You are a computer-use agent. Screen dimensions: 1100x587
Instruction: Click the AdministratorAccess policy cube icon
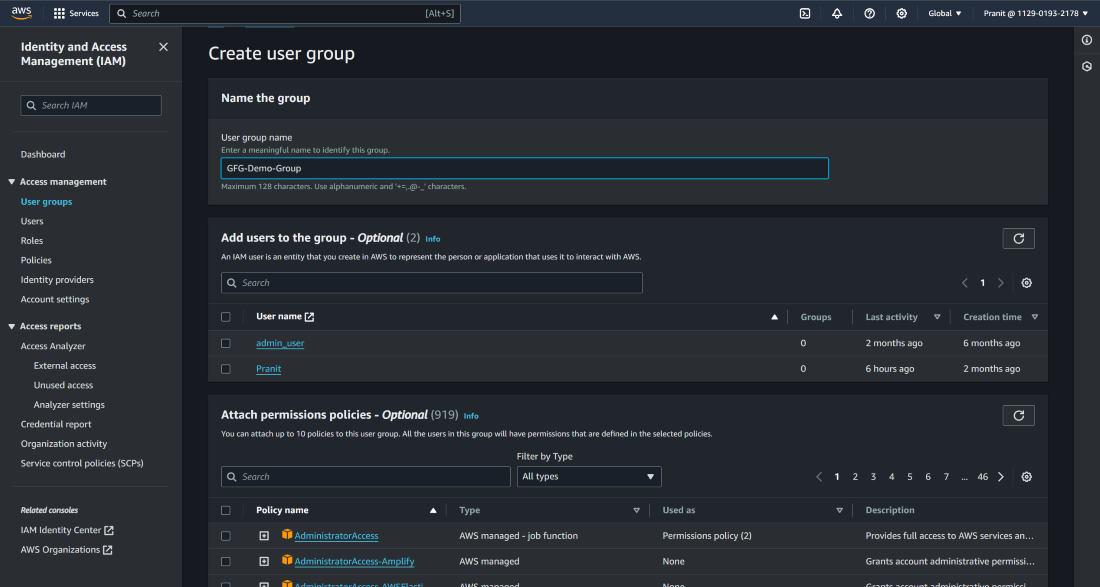pyautogui.click(x=287, y=534)
